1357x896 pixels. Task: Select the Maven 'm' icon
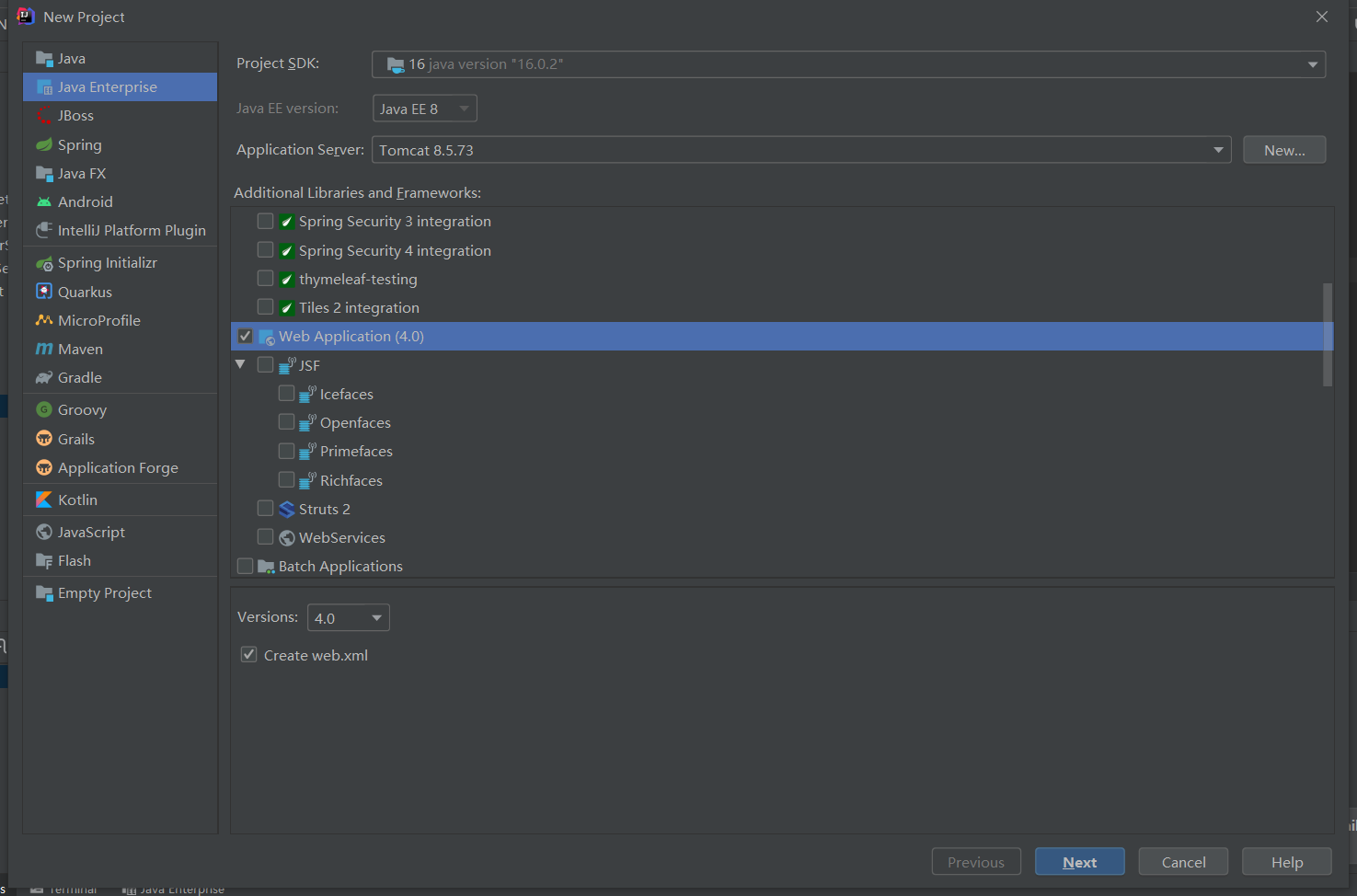pos(44,350)
